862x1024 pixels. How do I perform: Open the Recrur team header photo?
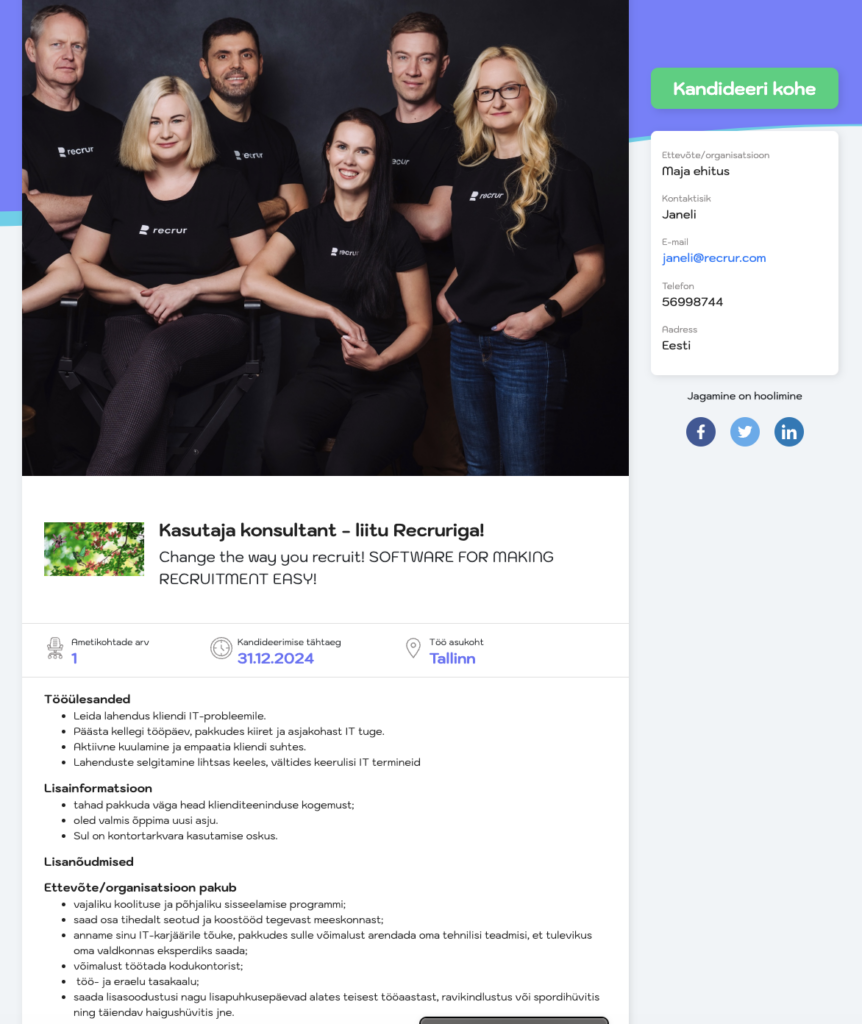click(325, 238)
